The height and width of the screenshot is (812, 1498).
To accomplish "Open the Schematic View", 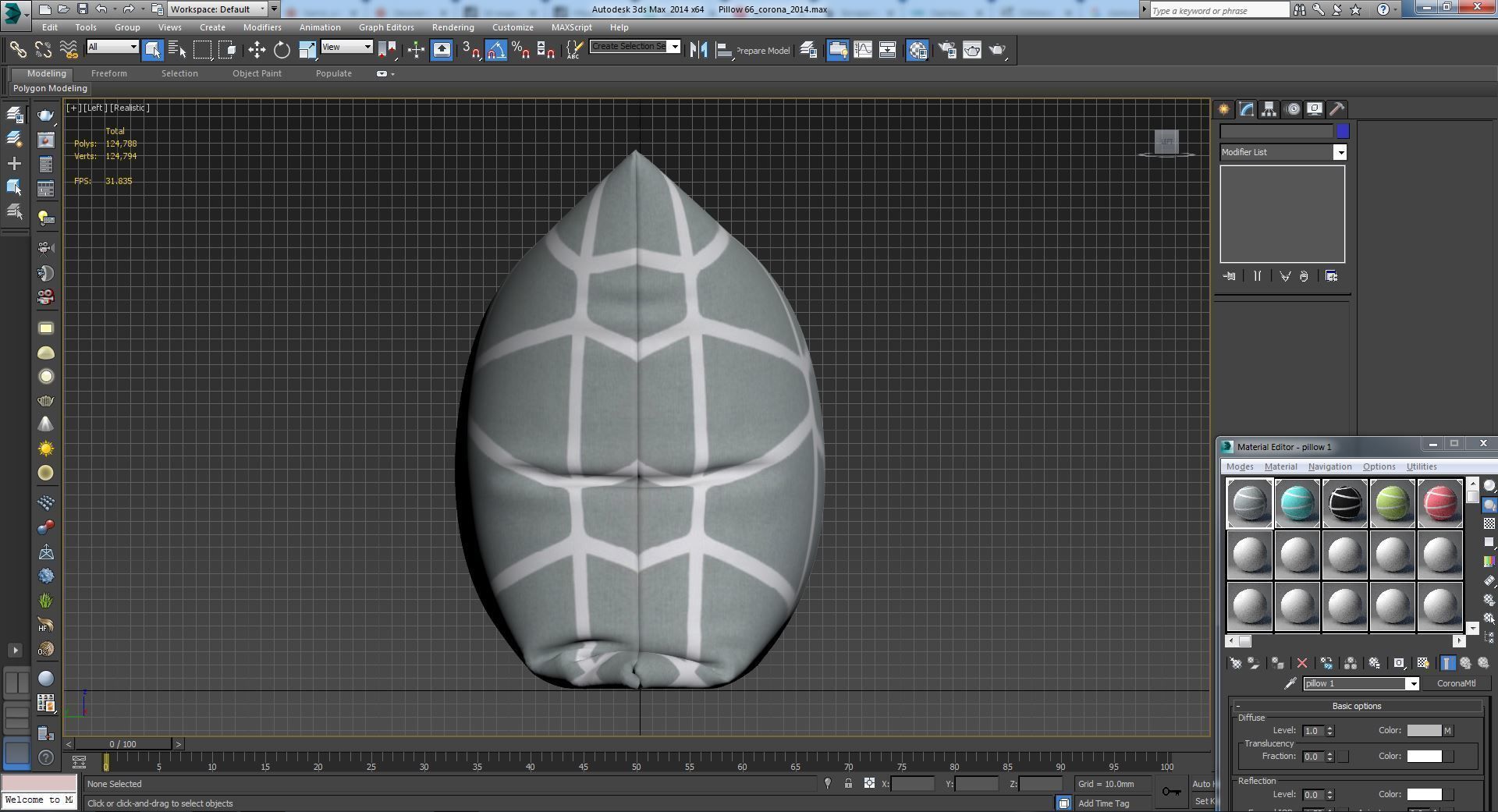I will tap(888, 50).
